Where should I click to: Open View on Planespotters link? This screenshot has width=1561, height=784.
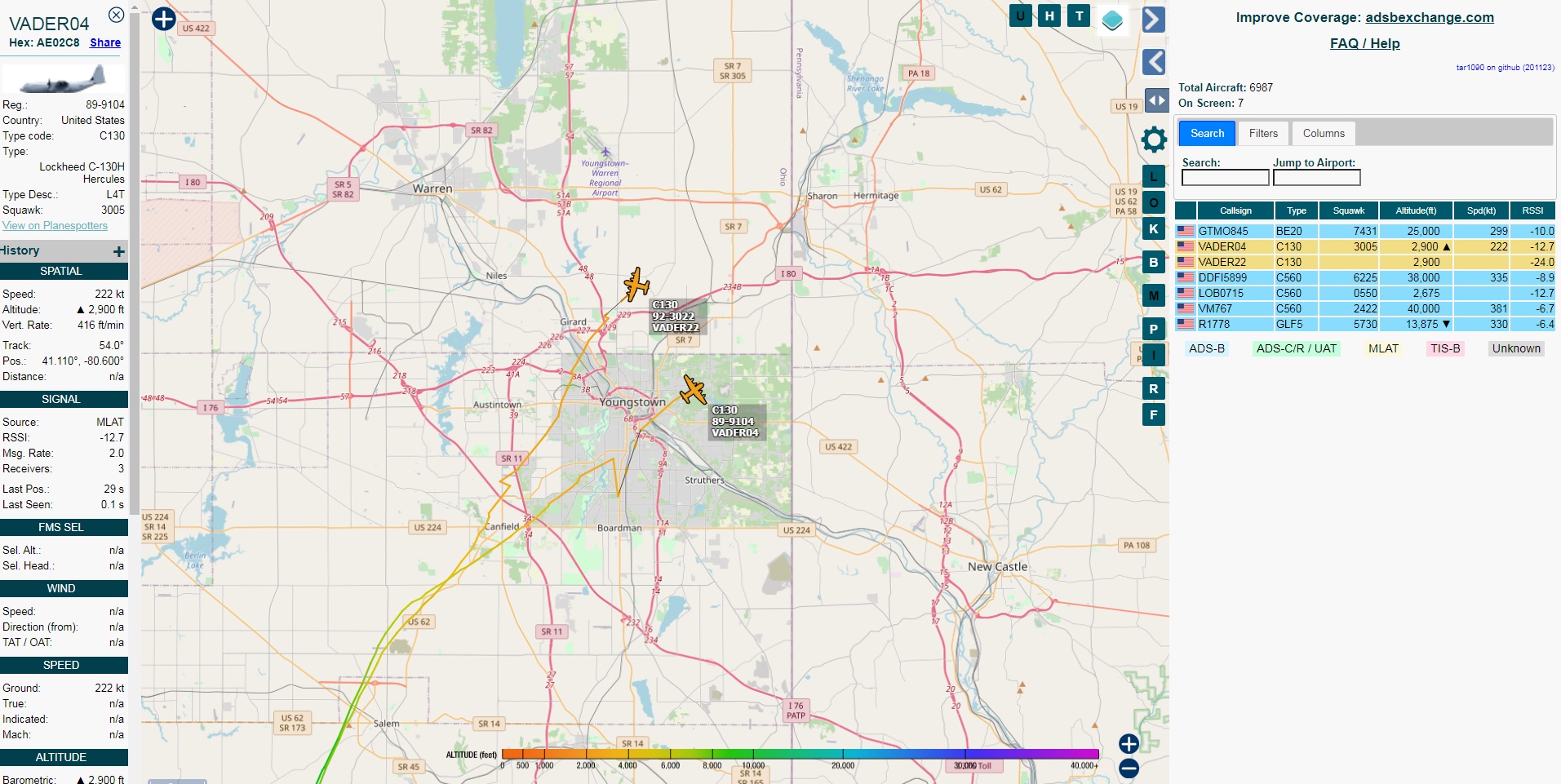click(x=55, y=226)
